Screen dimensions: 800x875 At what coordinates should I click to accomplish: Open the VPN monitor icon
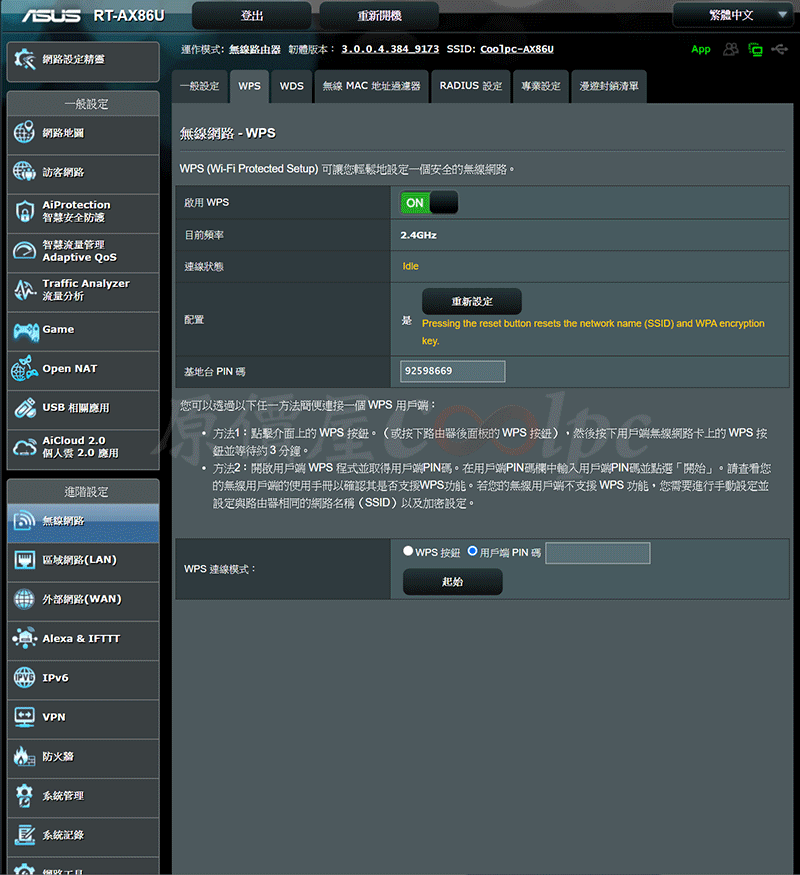[25, 717]
